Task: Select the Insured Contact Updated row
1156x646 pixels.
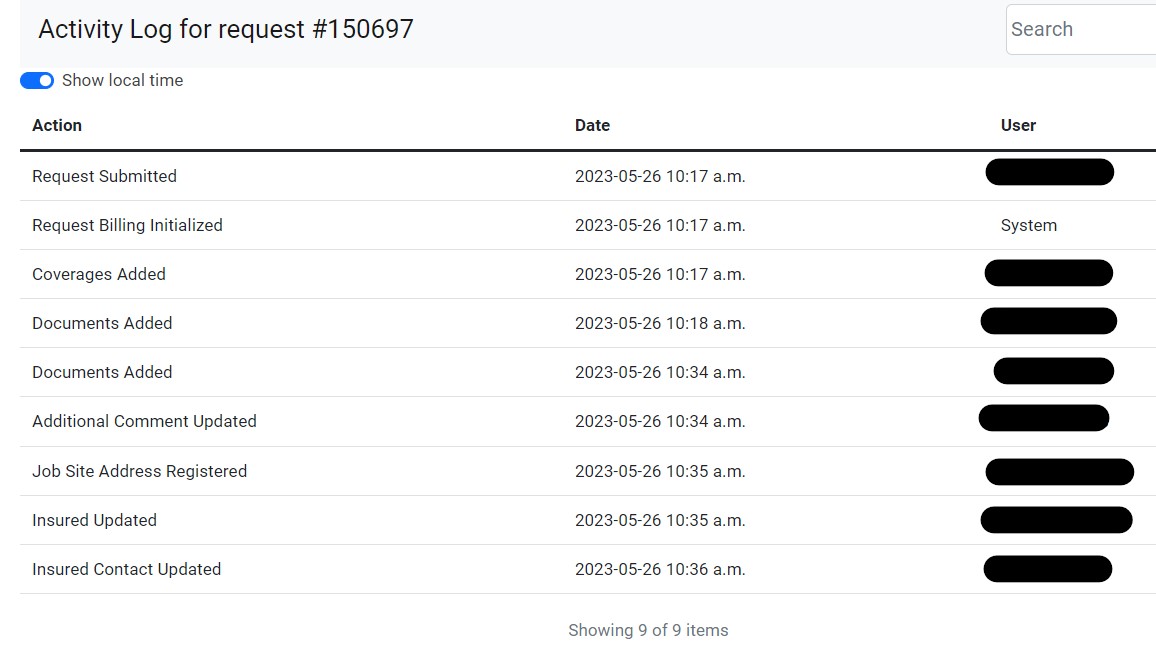Action: coord(588,569)
